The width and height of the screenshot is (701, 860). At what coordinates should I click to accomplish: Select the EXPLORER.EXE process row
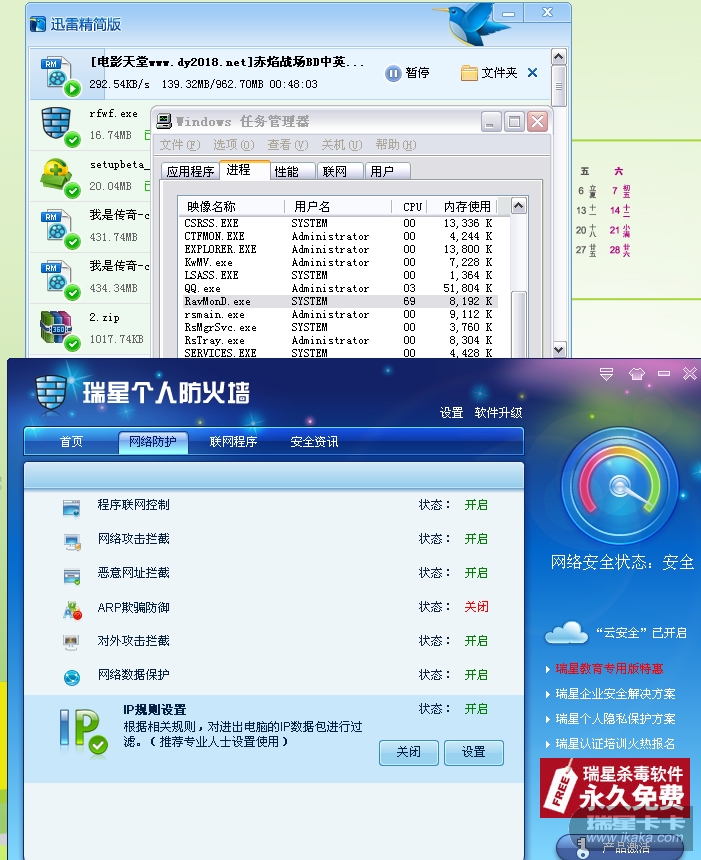point(340,249)
